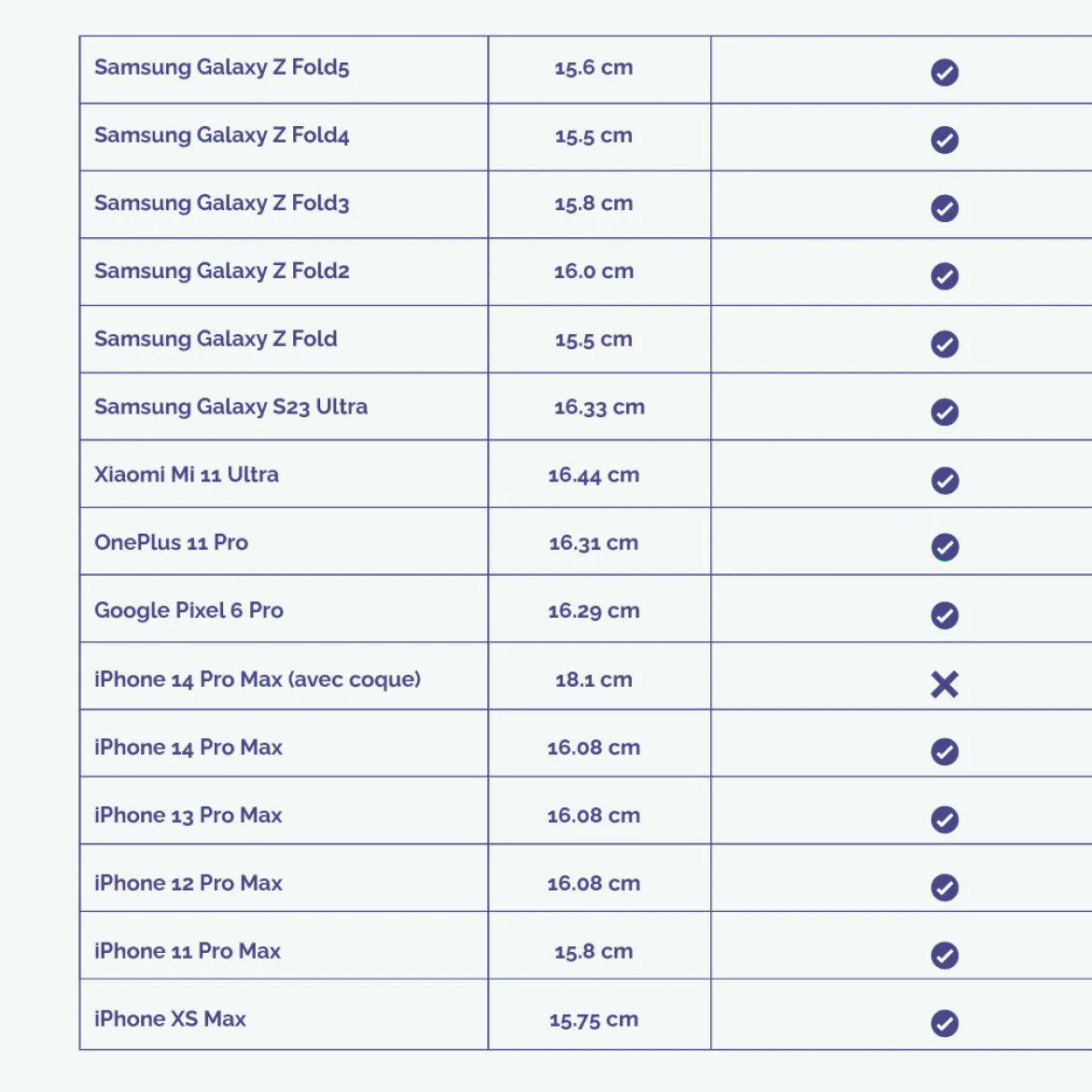Click the checkmark for Google Pixel 6 Pro
This screenshot has height=1092, width=1092.
(x=945, y=615)
